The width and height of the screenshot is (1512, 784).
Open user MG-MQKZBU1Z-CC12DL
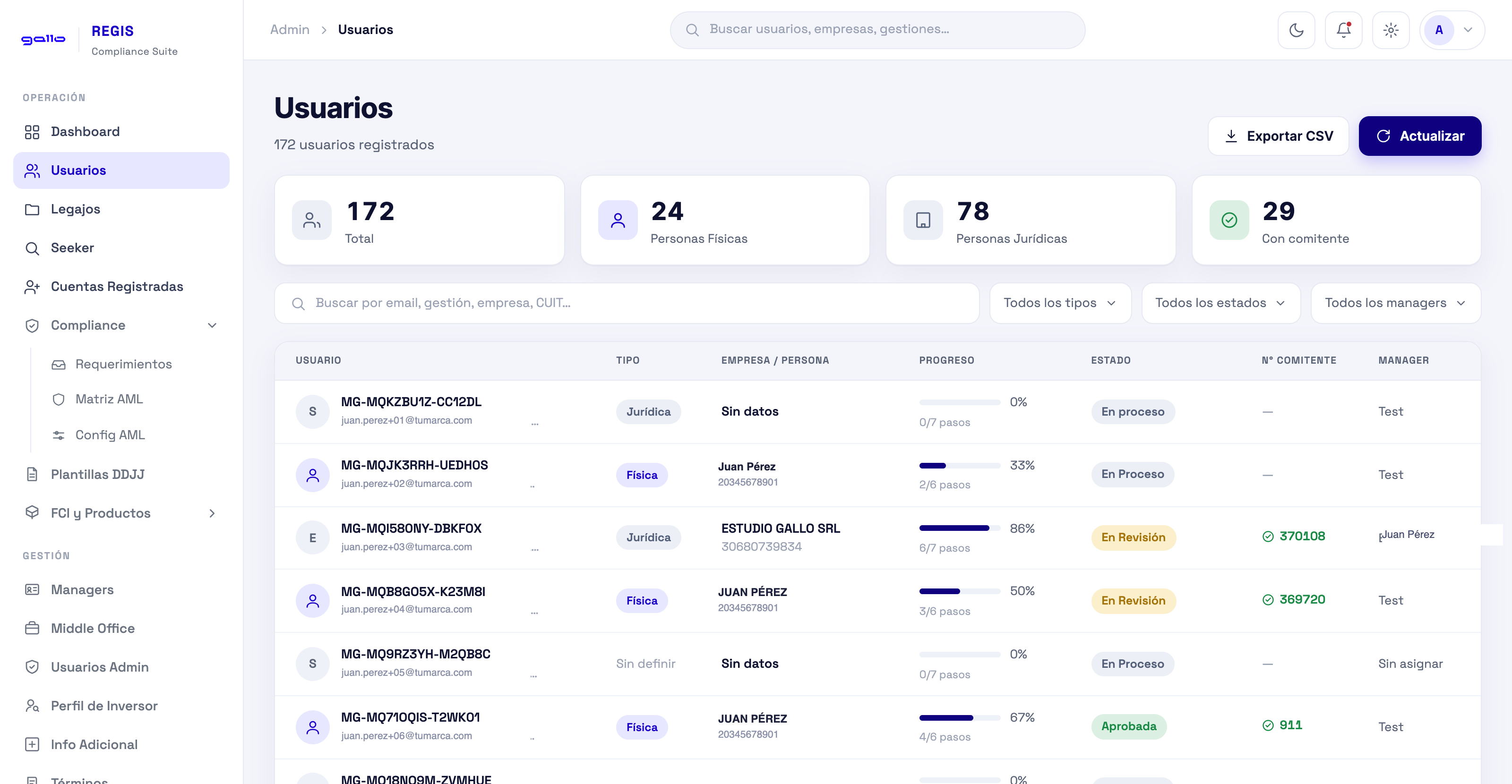pyautogui.click(x=411, y=402)
